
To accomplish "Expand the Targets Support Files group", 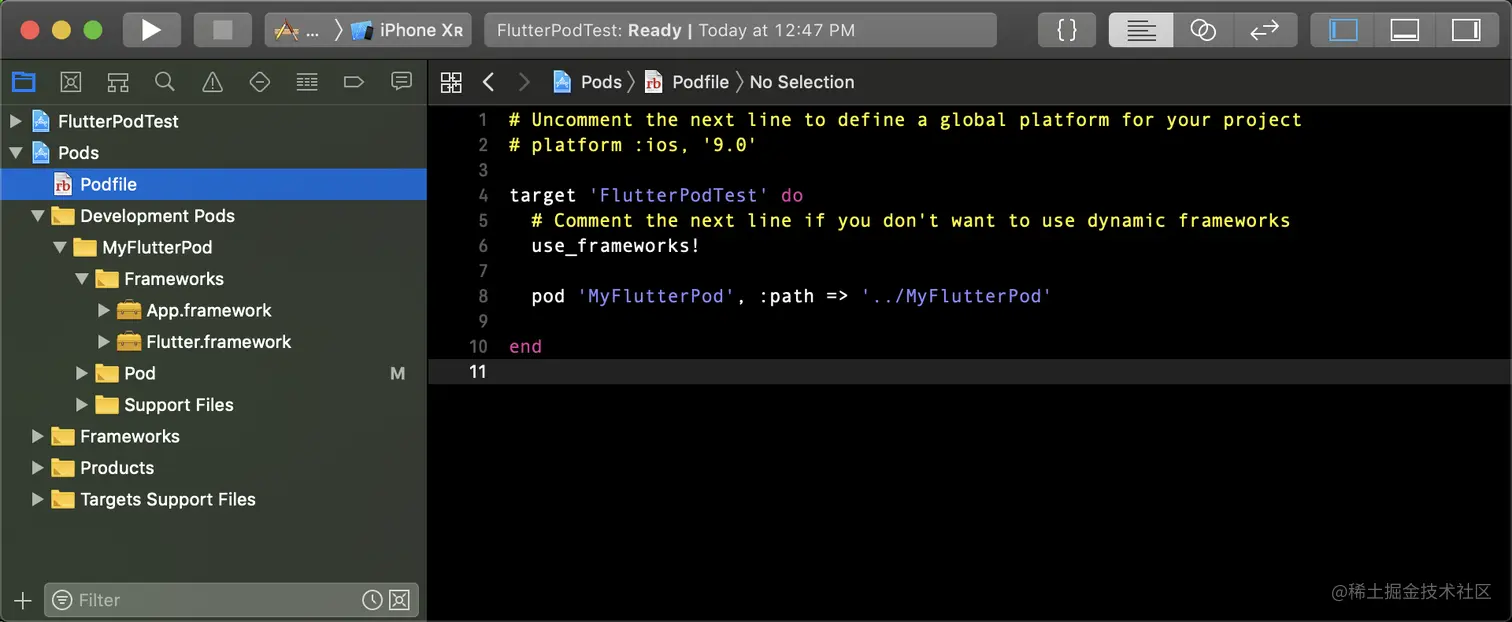I will 38,499.
